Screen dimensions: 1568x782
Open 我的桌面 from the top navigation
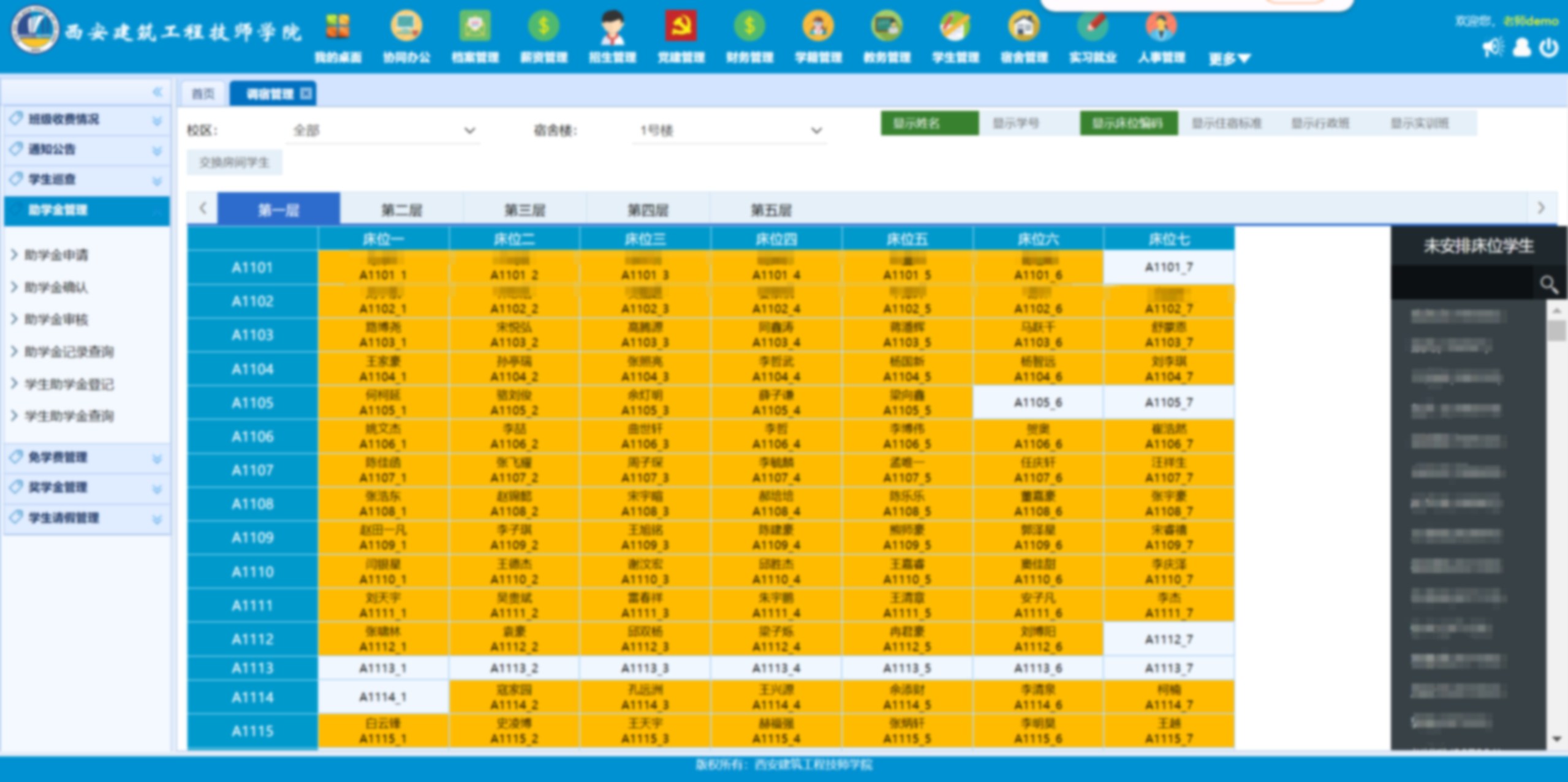click(338, 37)
